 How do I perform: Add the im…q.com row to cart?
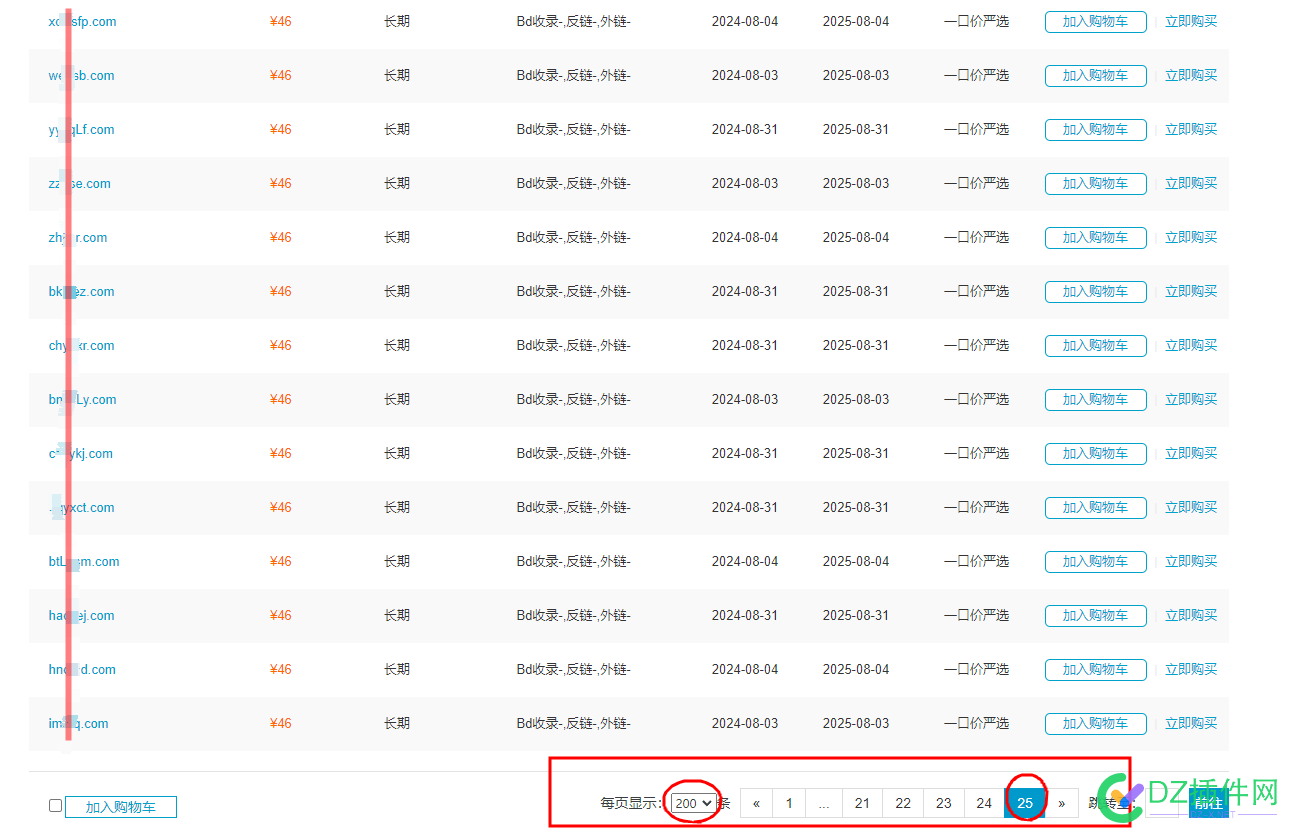[x=1095, y=724]
